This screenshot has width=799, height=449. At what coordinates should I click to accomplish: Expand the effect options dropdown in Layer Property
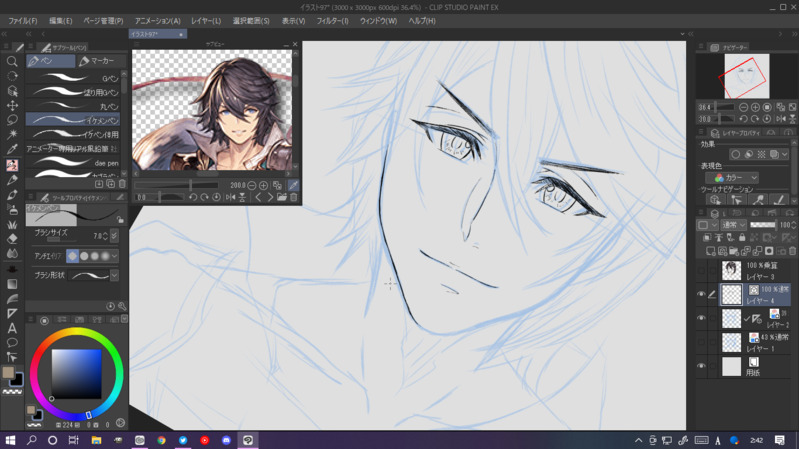click(785, 154)
